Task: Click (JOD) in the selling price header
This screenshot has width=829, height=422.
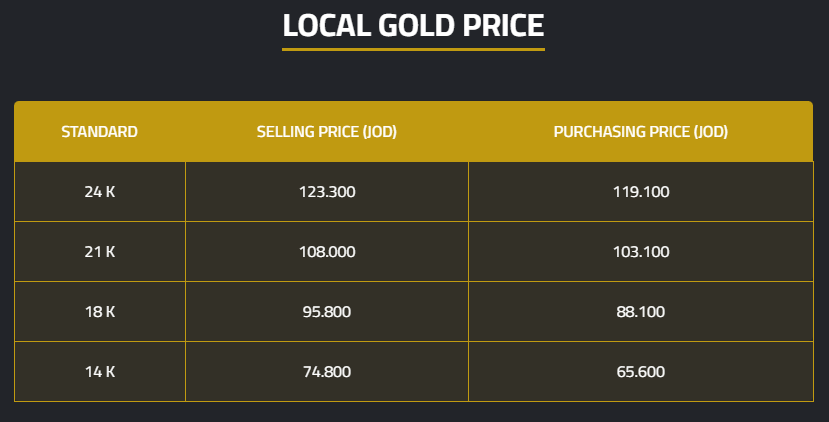Action: click(x=377, y=131)
